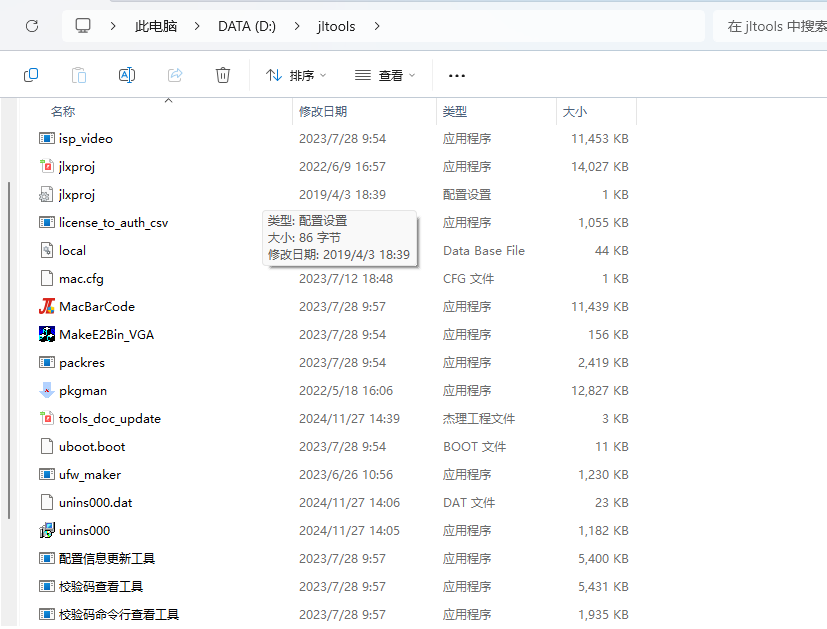Open the 查看 view dropdown
Viewport: 827px width, 629px height.
(386, 75)
